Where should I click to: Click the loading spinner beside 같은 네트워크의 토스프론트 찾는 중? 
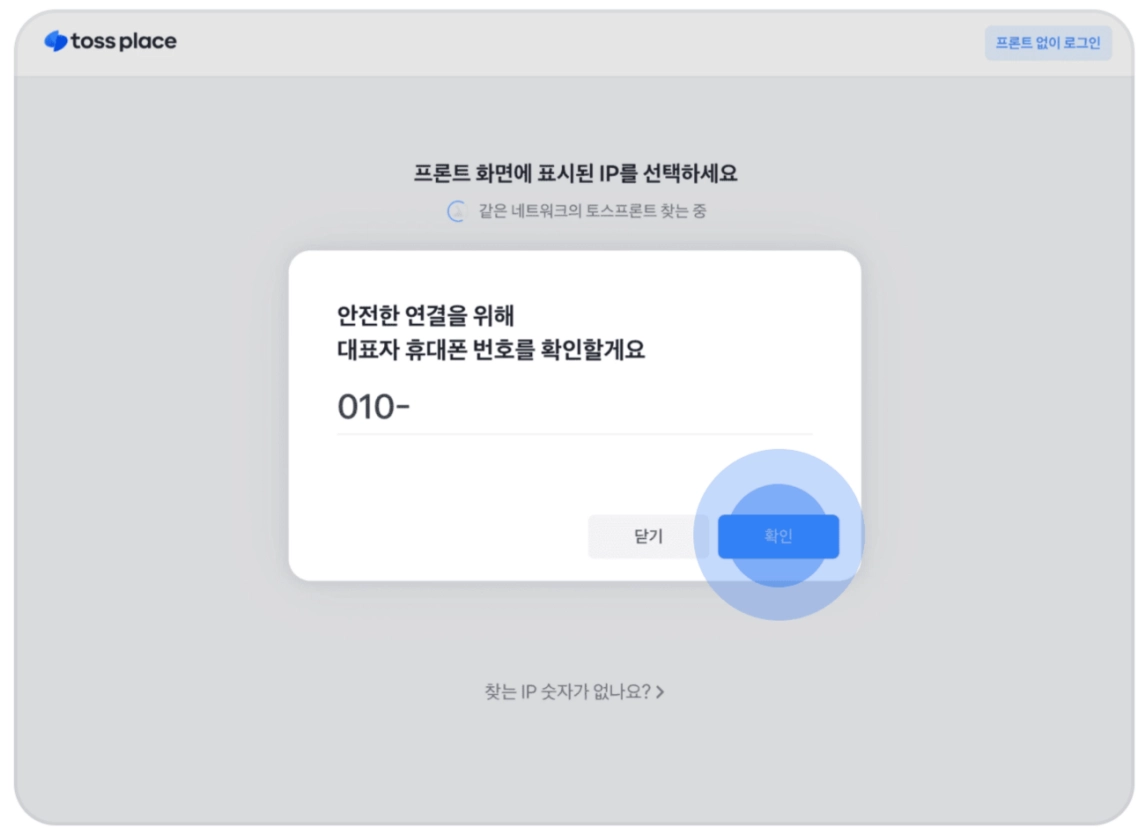[456, 212]
